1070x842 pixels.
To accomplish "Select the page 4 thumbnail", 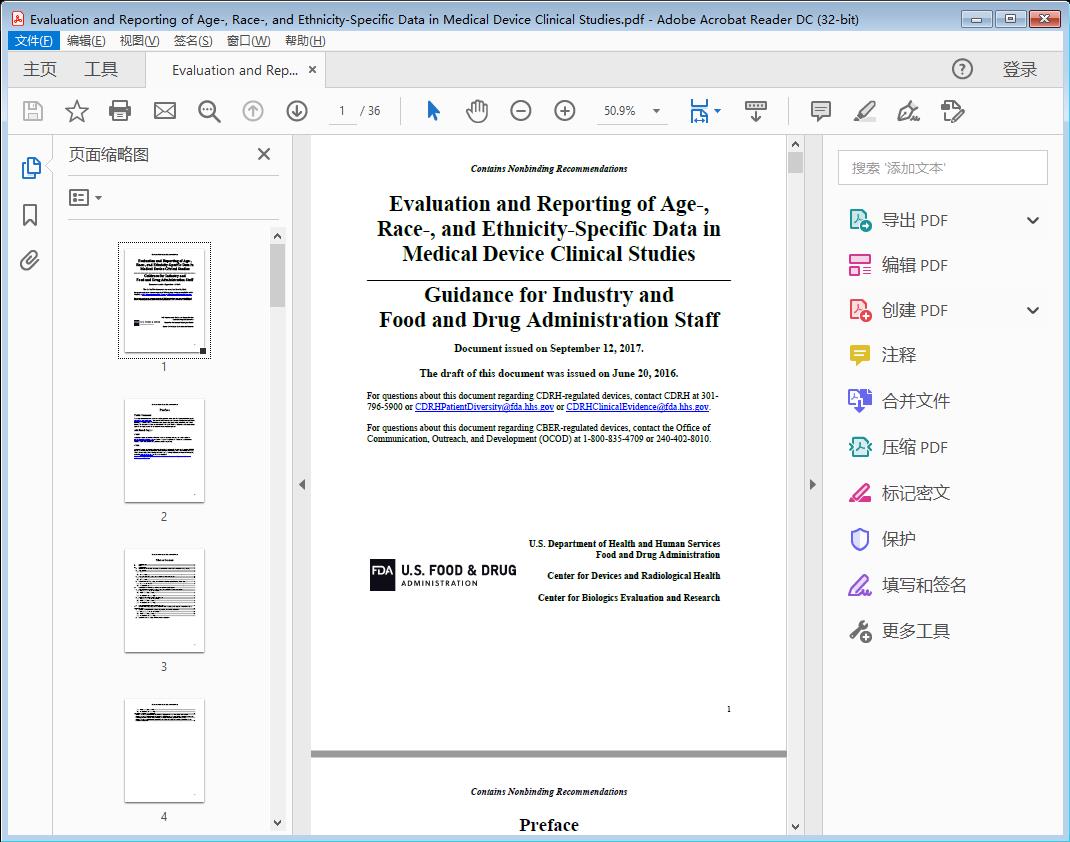I will pyautogui.click(x=164, y=751).
